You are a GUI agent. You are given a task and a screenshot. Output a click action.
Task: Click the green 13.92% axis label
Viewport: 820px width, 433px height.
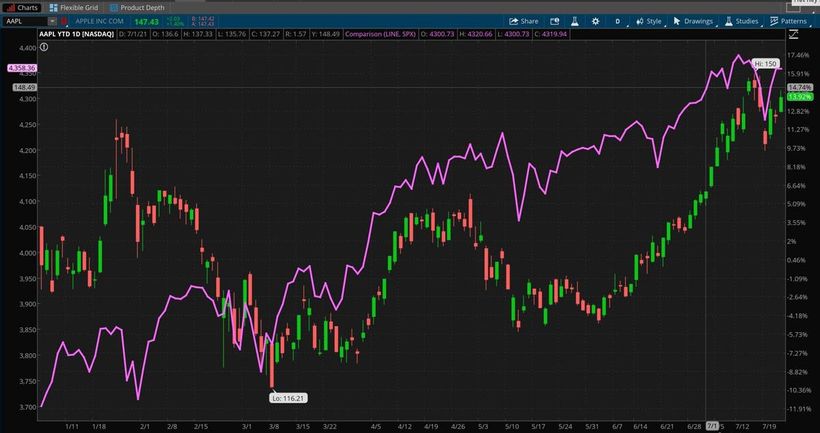pos(800,97)
